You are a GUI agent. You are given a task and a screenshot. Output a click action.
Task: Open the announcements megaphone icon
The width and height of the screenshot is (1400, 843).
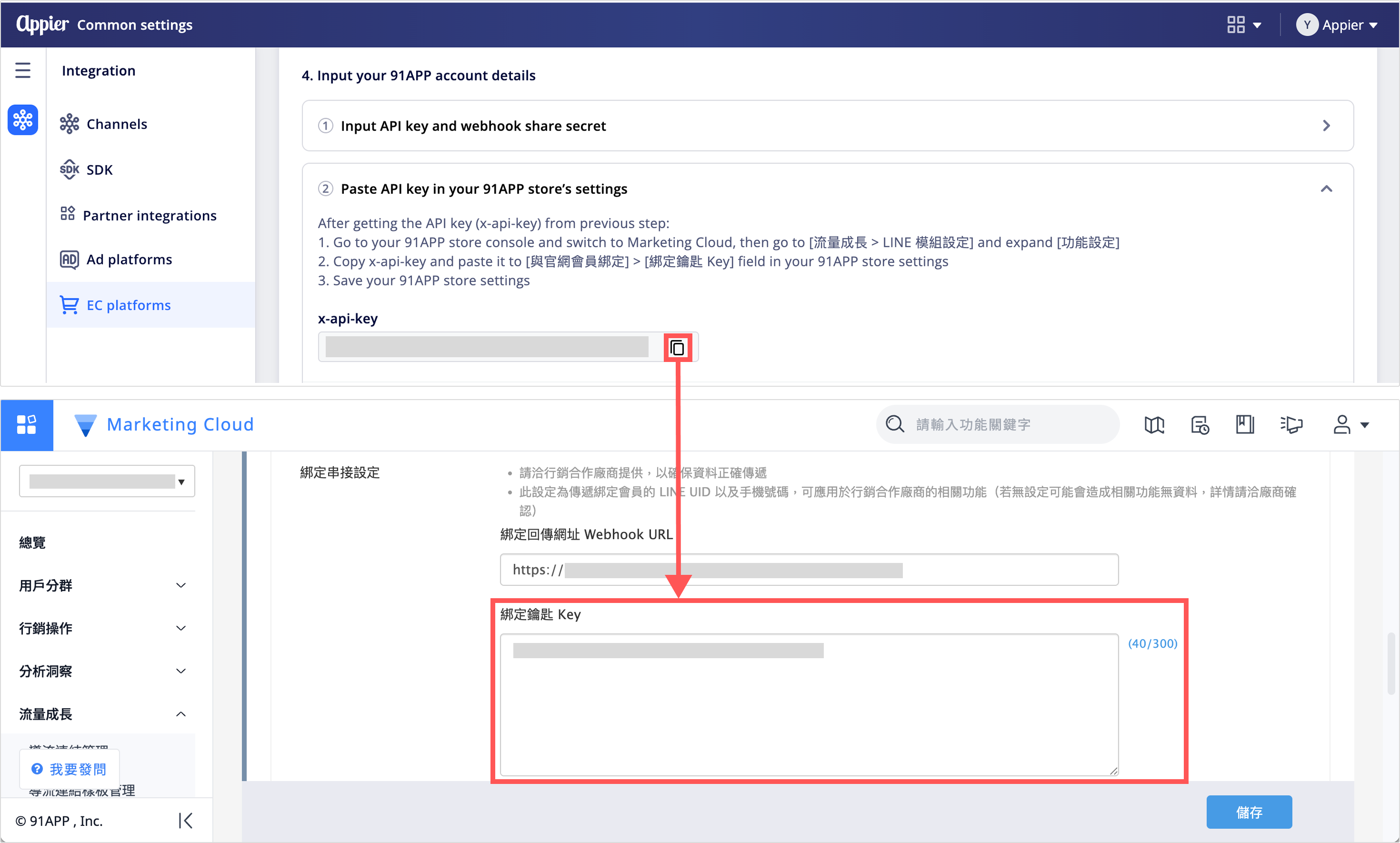tap(1290, 425)
